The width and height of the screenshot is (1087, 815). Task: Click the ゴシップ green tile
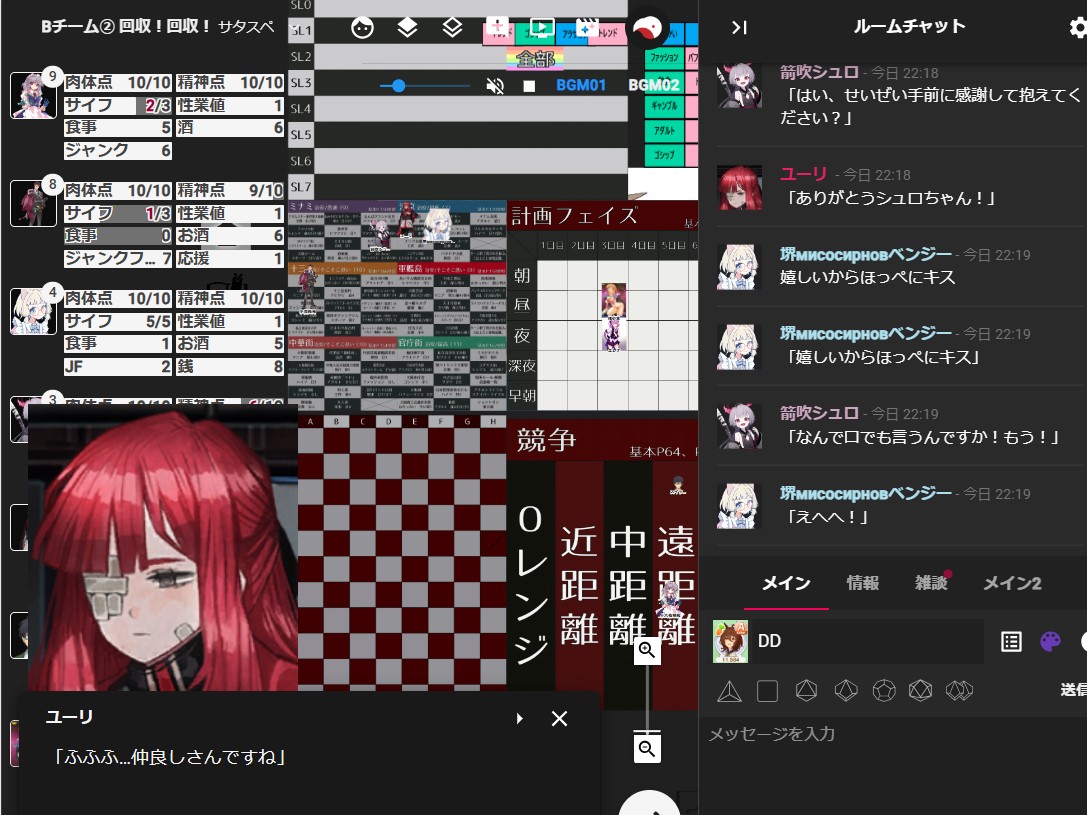pos(664,155)
